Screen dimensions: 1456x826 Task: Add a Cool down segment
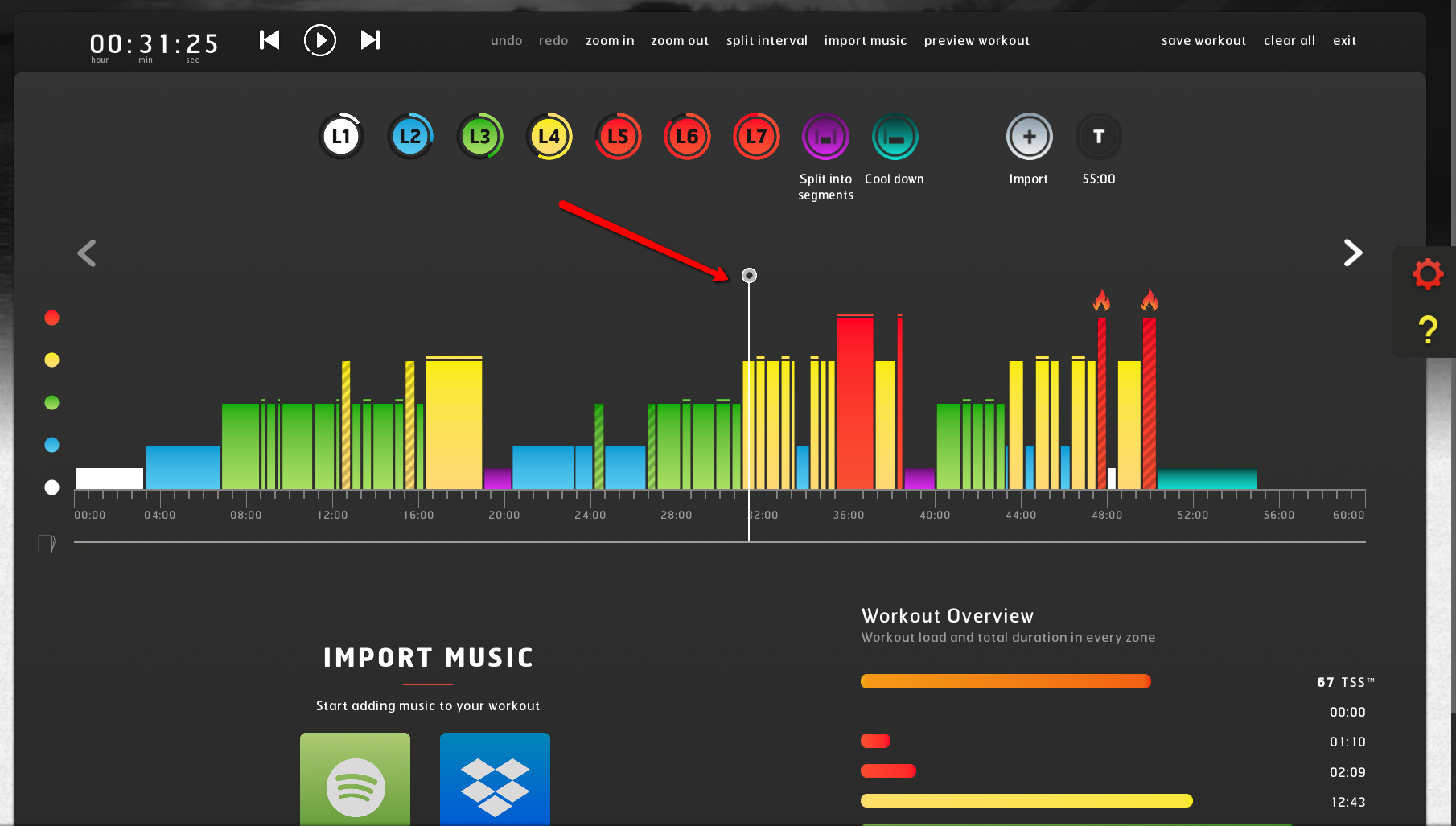point(895,137)
